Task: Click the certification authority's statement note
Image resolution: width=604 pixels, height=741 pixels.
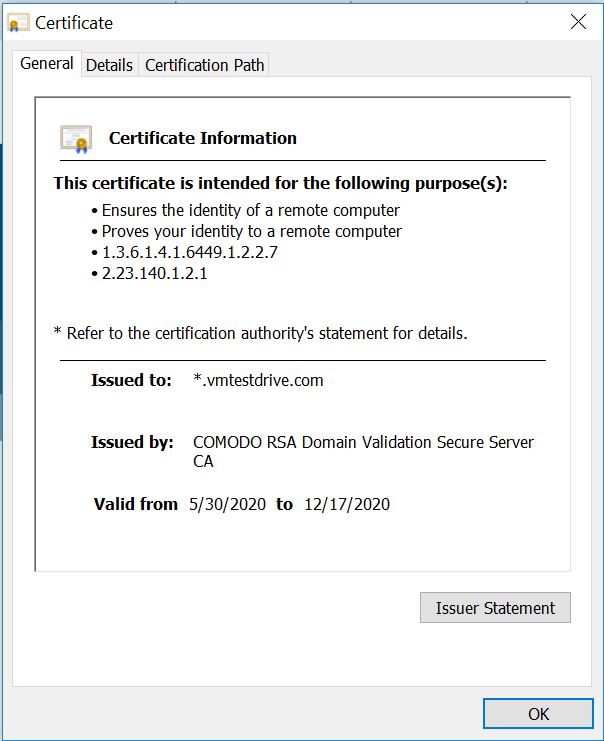Action: [x=260, y=333]
